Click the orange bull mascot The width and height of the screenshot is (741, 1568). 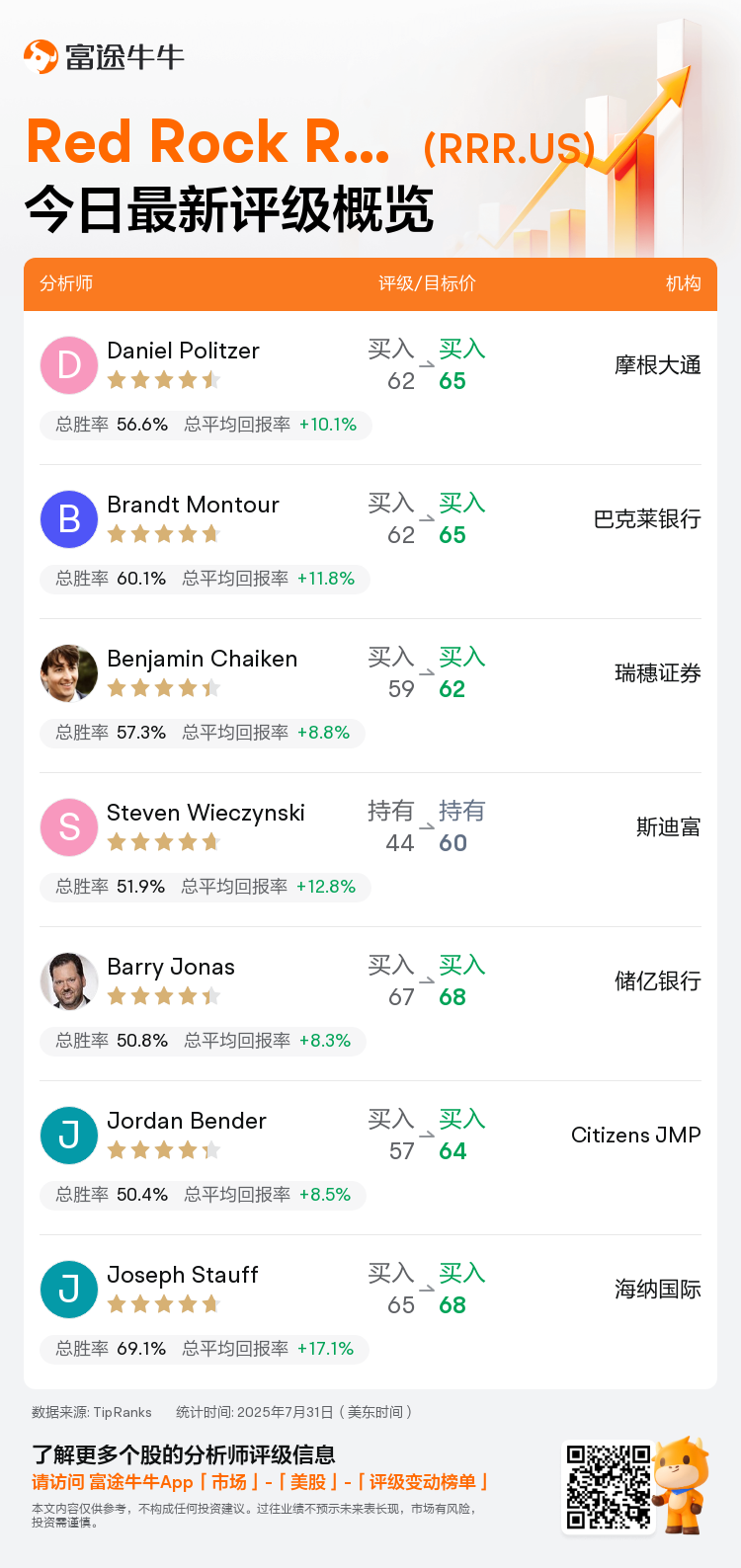coord(682,1483)
